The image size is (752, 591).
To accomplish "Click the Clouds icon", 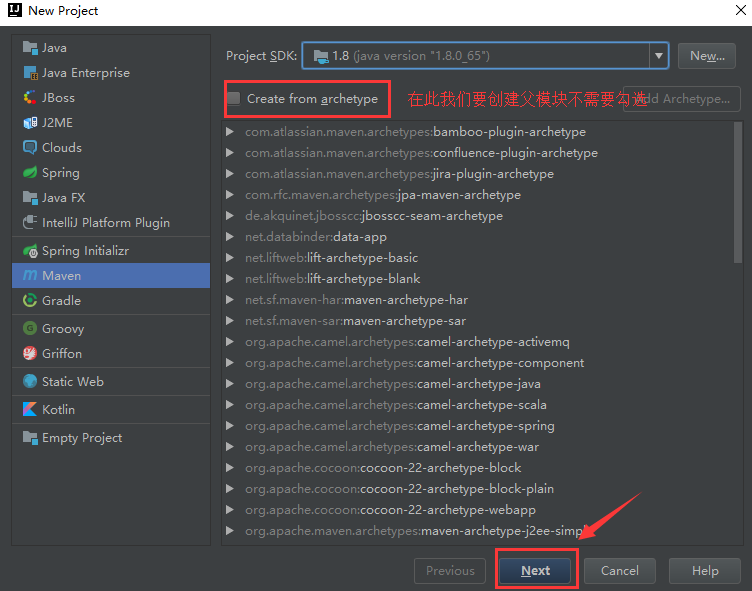I will (30, 148).
